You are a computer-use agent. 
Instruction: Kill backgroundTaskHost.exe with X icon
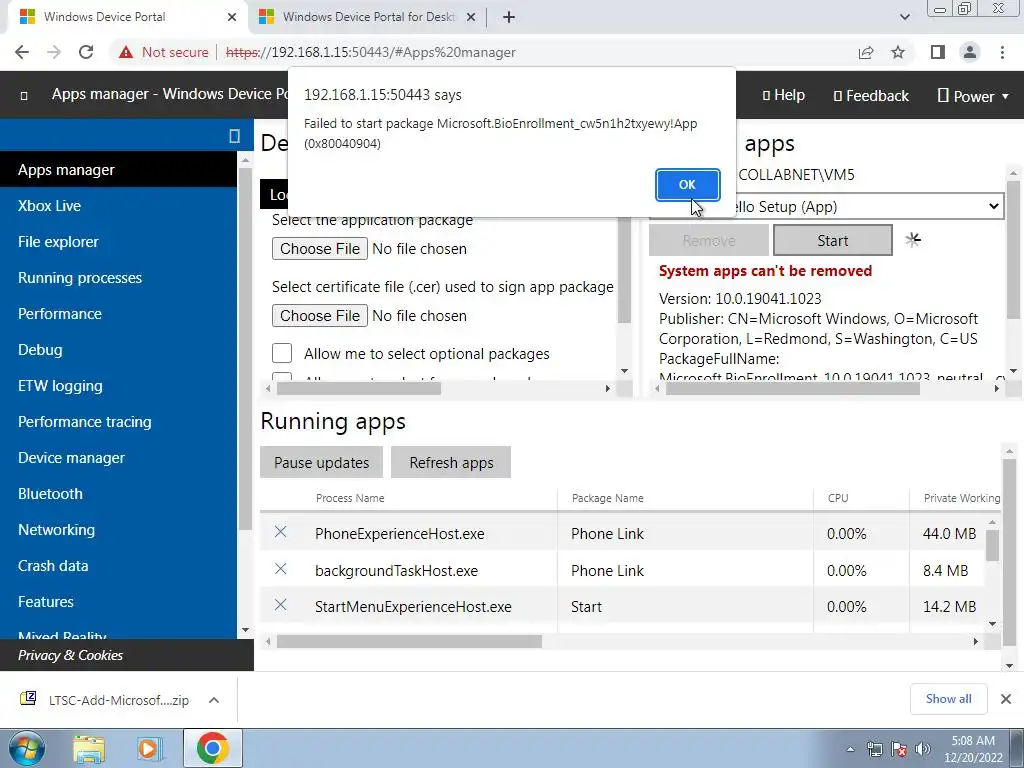[281, 569]
